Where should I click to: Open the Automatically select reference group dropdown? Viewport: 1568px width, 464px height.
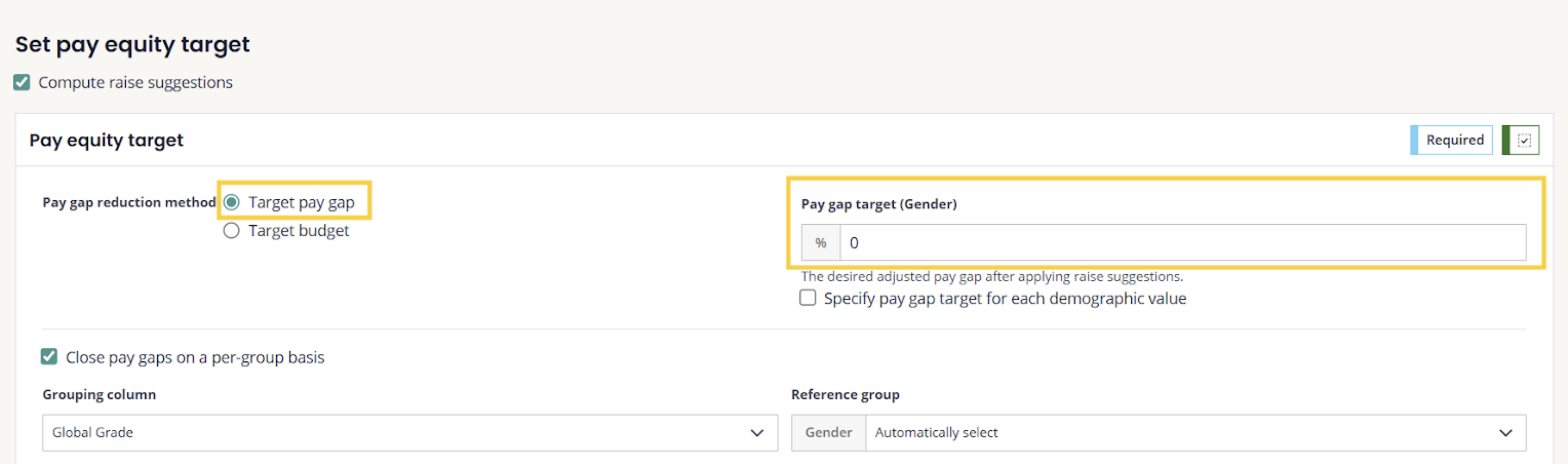1181,433
